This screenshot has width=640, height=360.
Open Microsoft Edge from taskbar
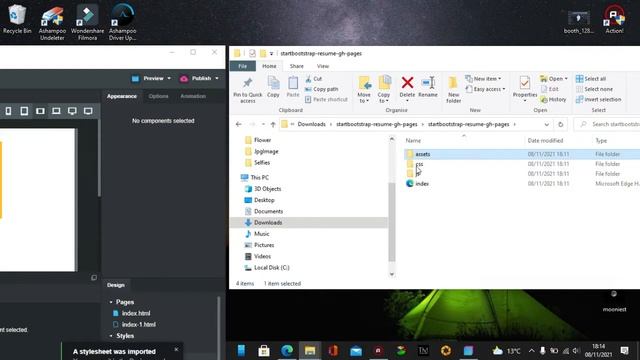(287, 350)
